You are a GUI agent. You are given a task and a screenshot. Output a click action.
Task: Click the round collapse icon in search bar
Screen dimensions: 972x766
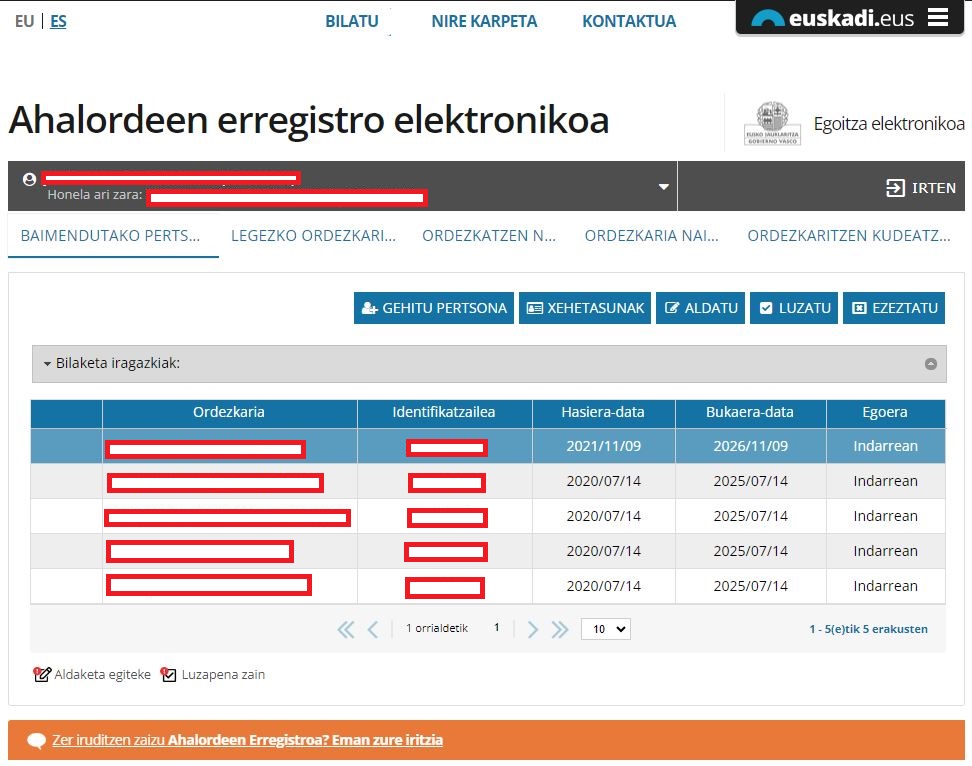tap(930, 364)
